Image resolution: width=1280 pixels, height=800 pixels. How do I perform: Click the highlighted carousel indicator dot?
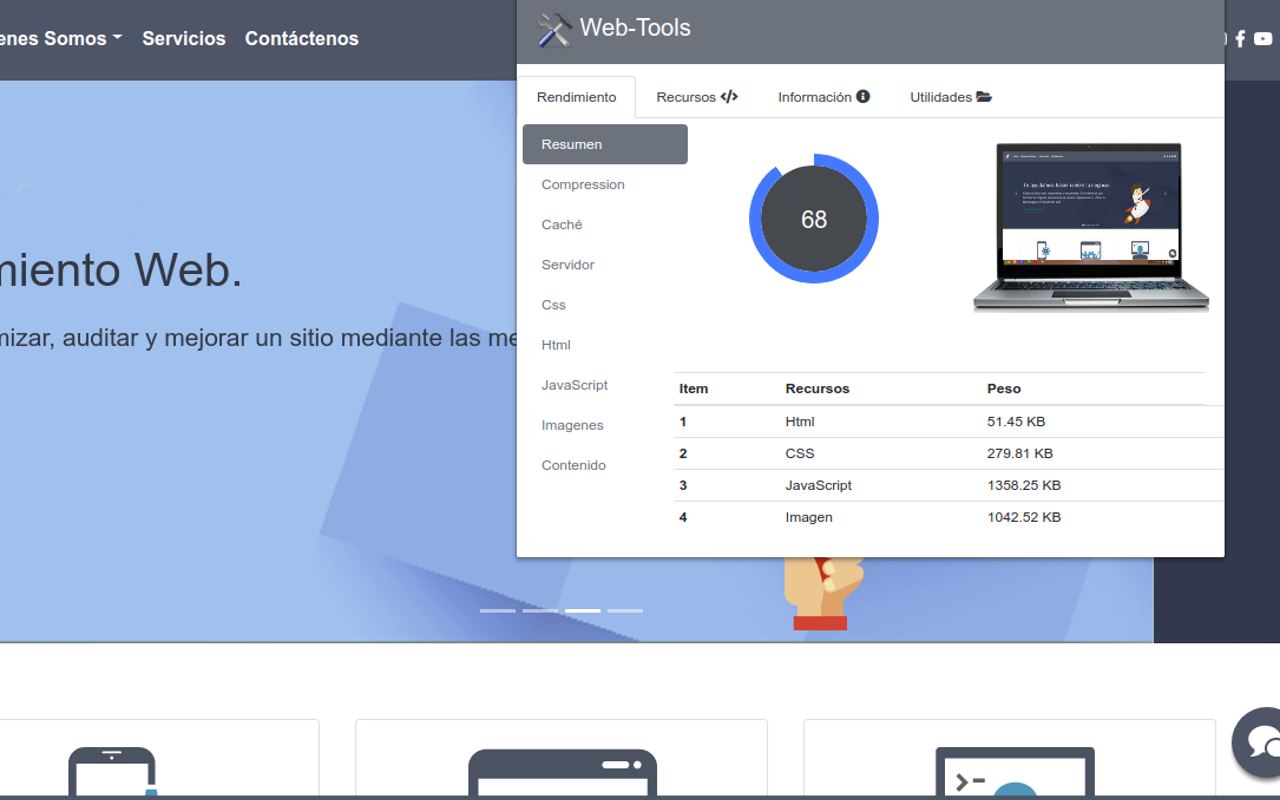coord(584,610)
